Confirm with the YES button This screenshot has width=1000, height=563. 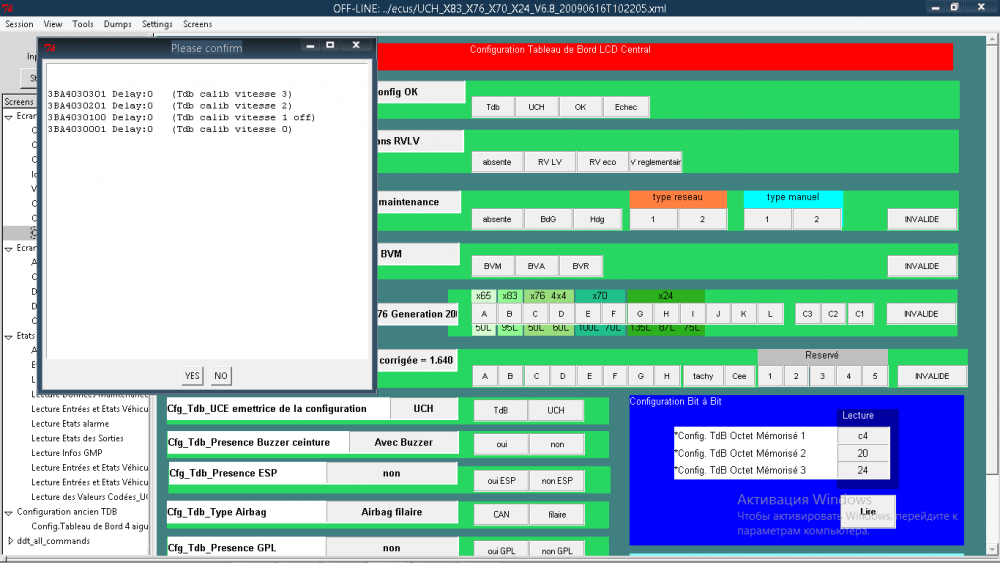(192, 376)
